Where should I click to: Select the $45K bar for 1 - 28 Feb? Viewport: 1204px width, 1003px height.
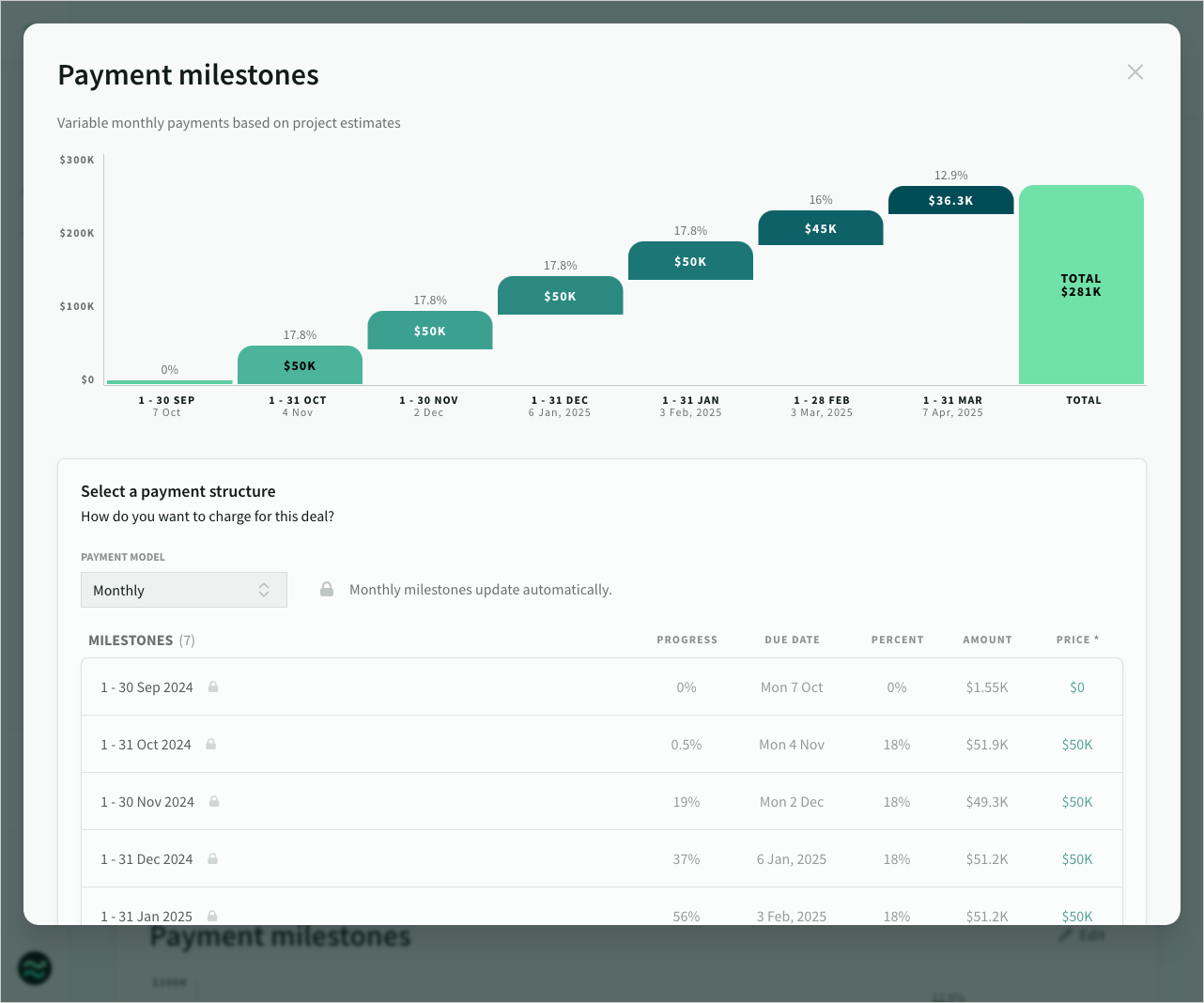[x=821, y=228]
